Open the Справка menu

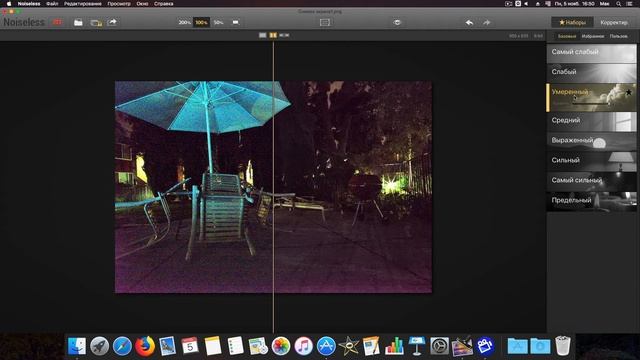164,4
